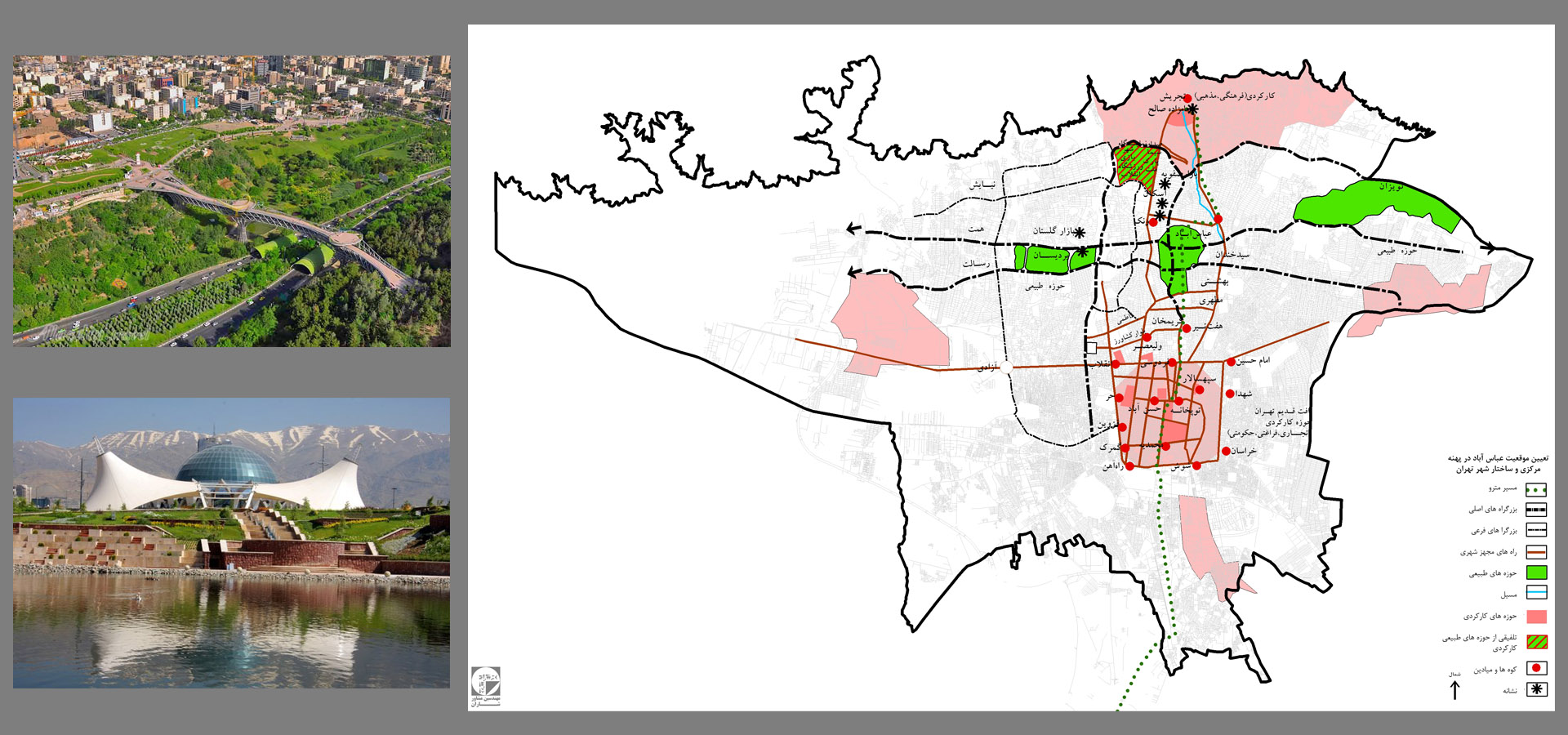This screenshot has height=735, width=1568.
Task: Click the solid green natural zones legend swatch
Action: [x=1536, y=573]
